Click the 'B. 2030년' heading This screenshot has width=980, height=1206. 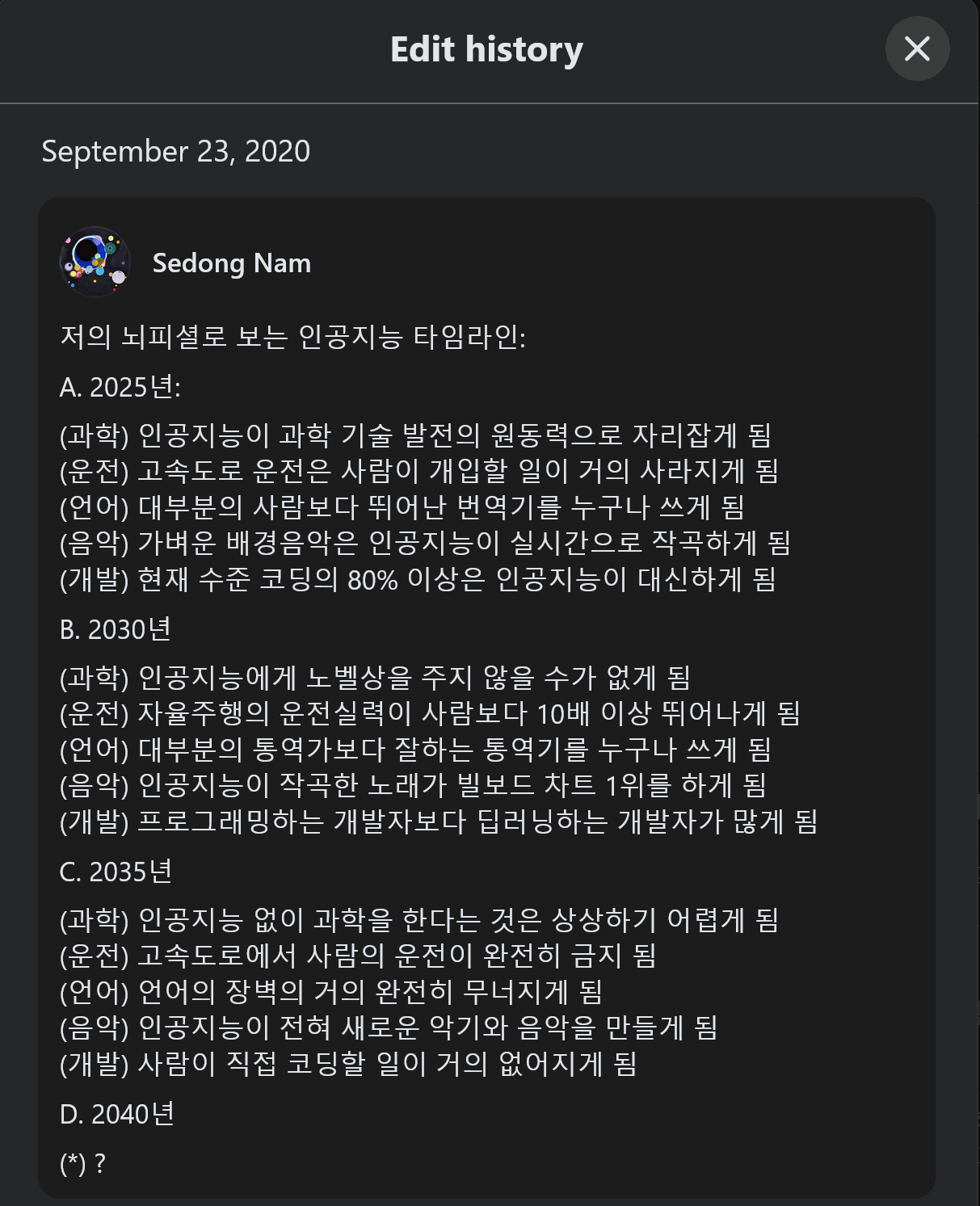coord(115,629)
